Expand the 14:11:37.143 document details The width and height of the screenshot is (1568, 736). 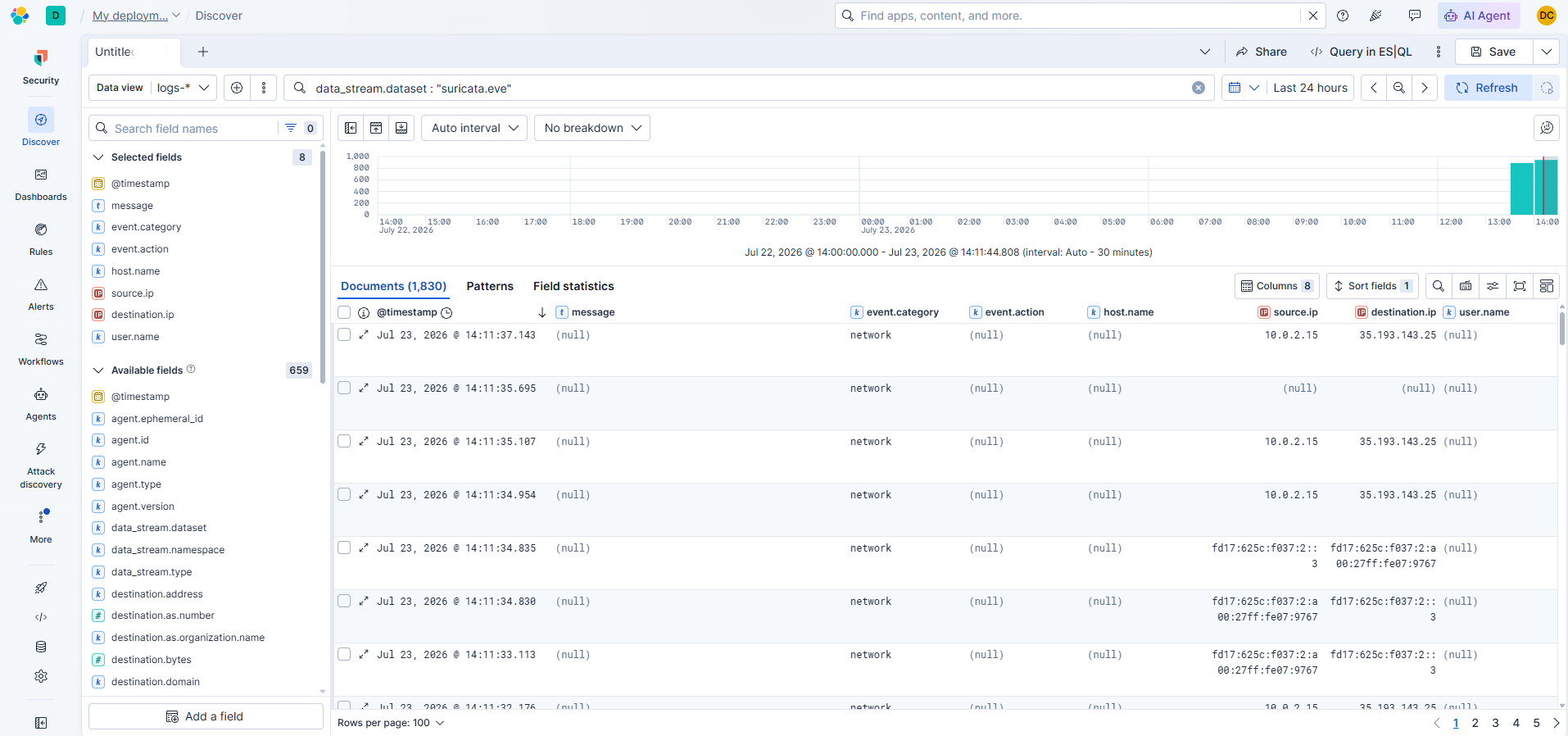click(x=364, y=334)
